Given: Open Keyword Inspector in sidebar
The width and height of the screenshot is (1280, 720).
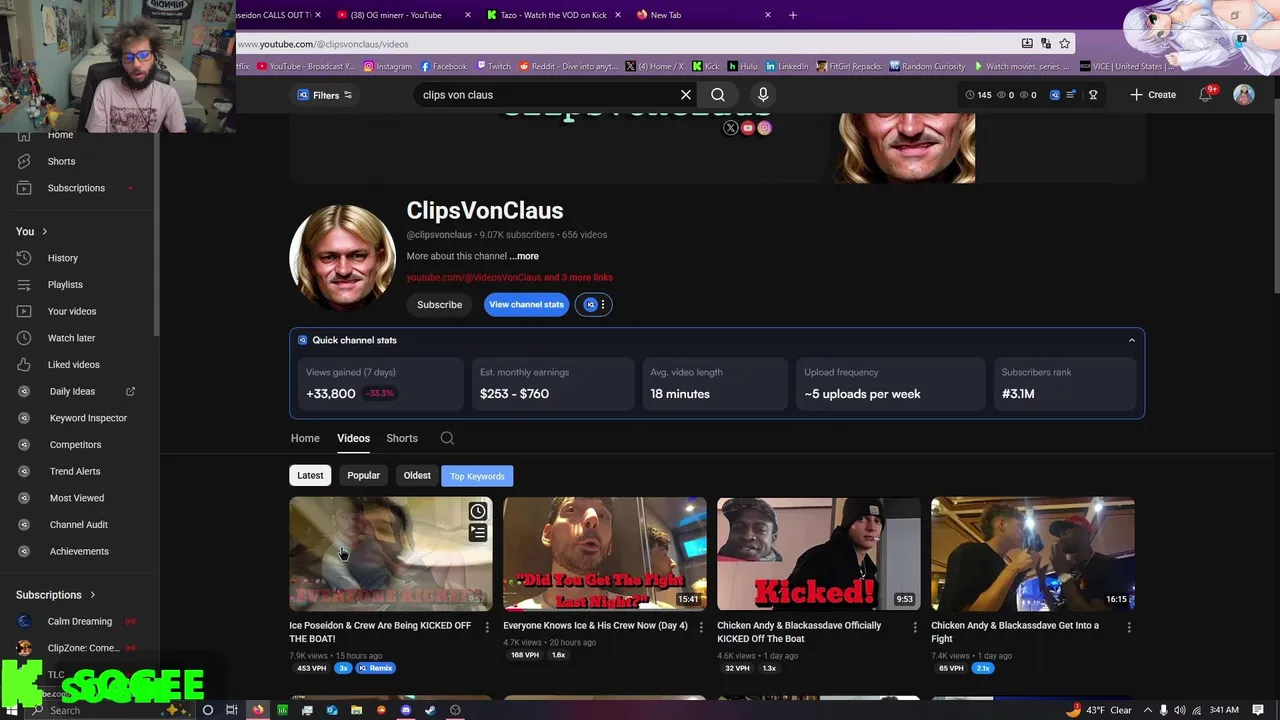Looking at the screenshot, I should (88, 418).
